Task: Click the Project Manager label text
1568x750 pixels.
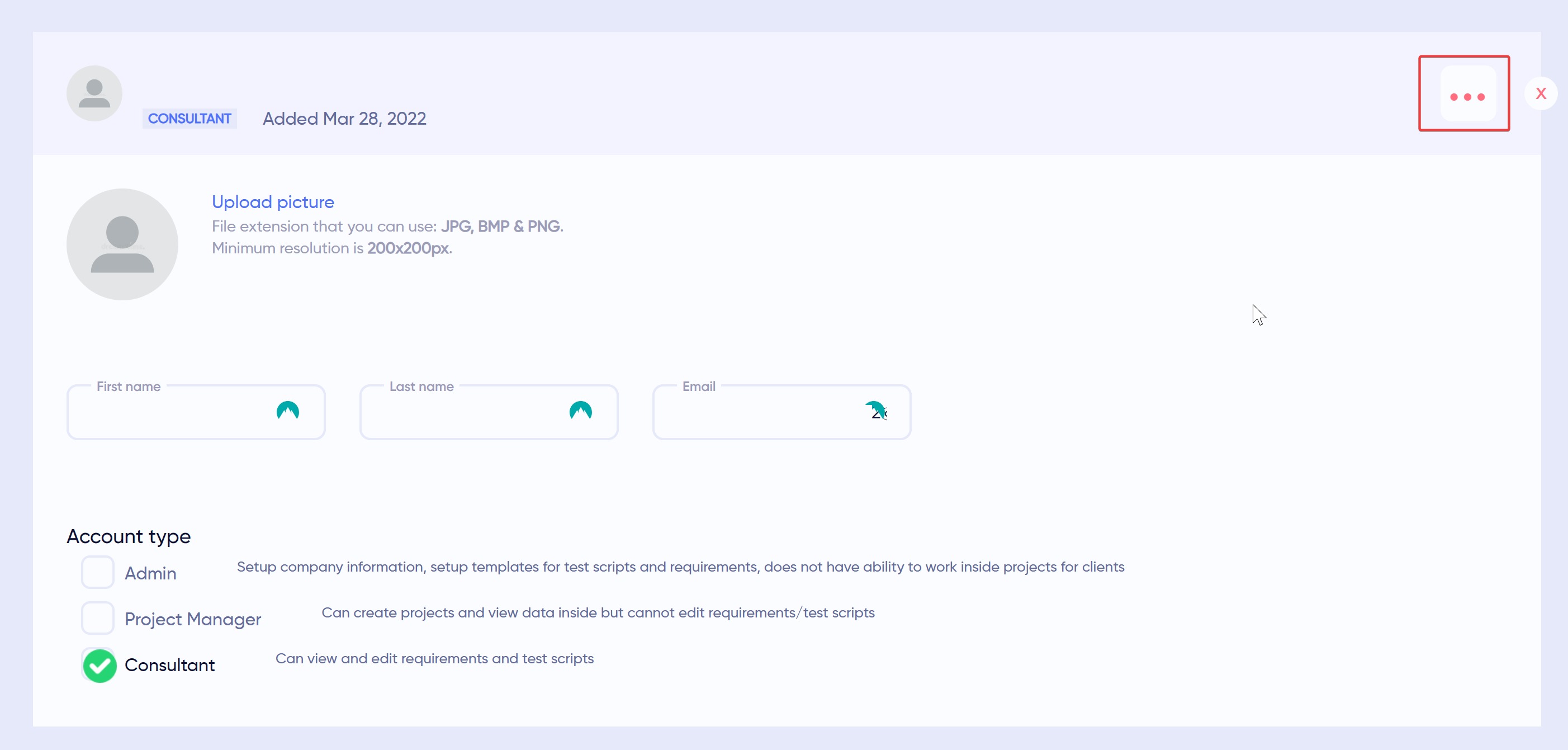Action: 192,619
